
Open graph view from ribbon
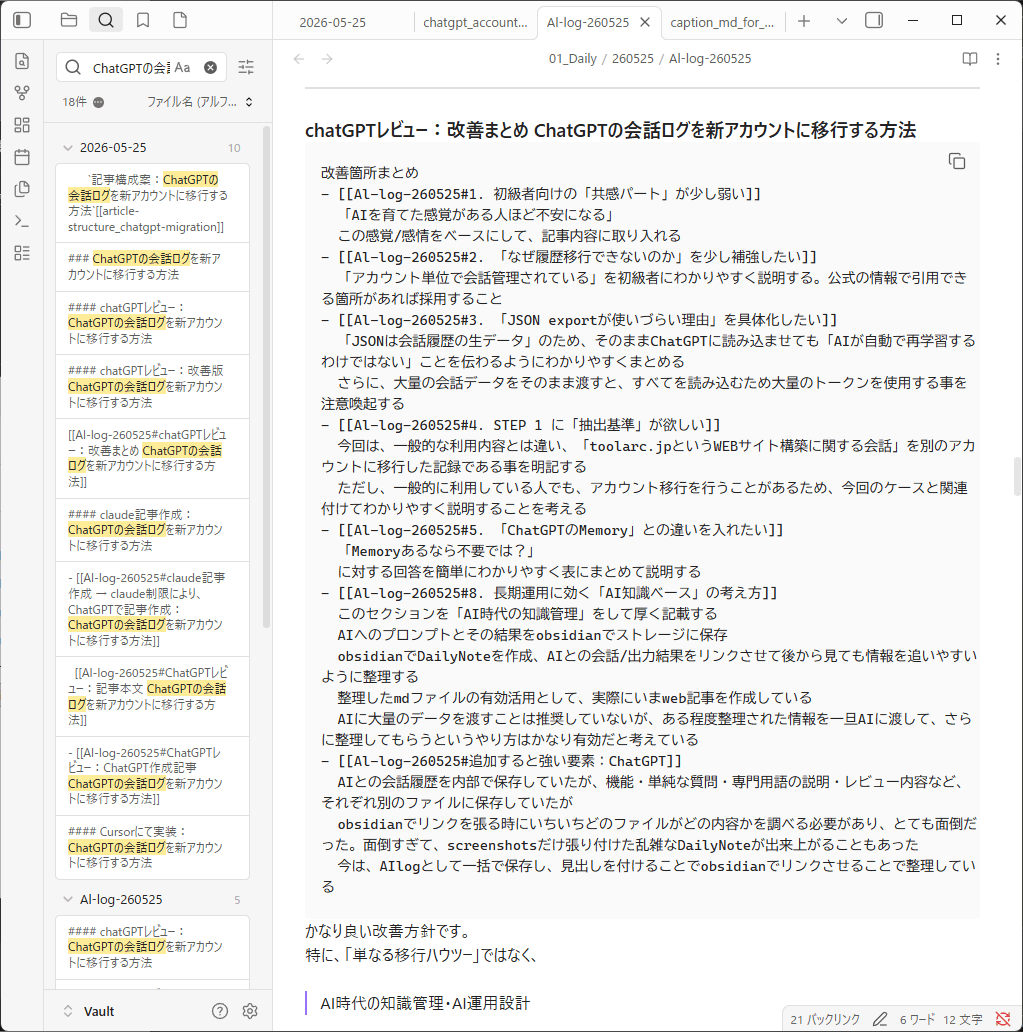(22, 93)
